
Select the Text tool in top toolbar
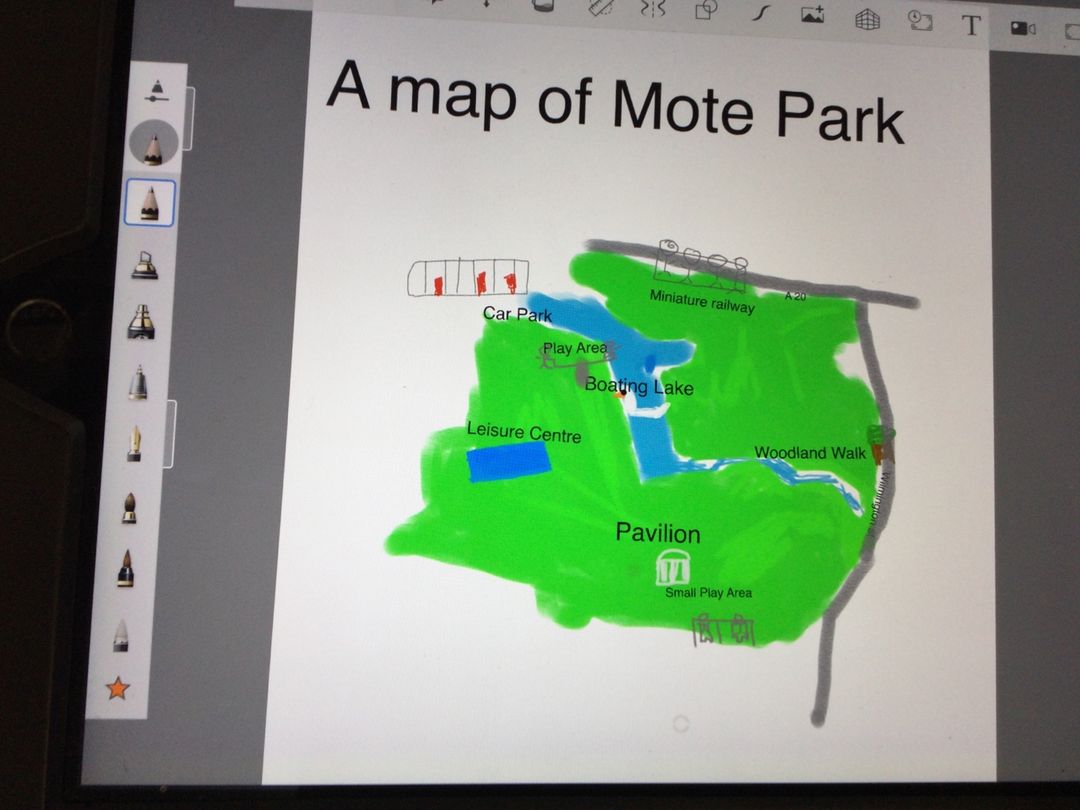coord(971,25)
